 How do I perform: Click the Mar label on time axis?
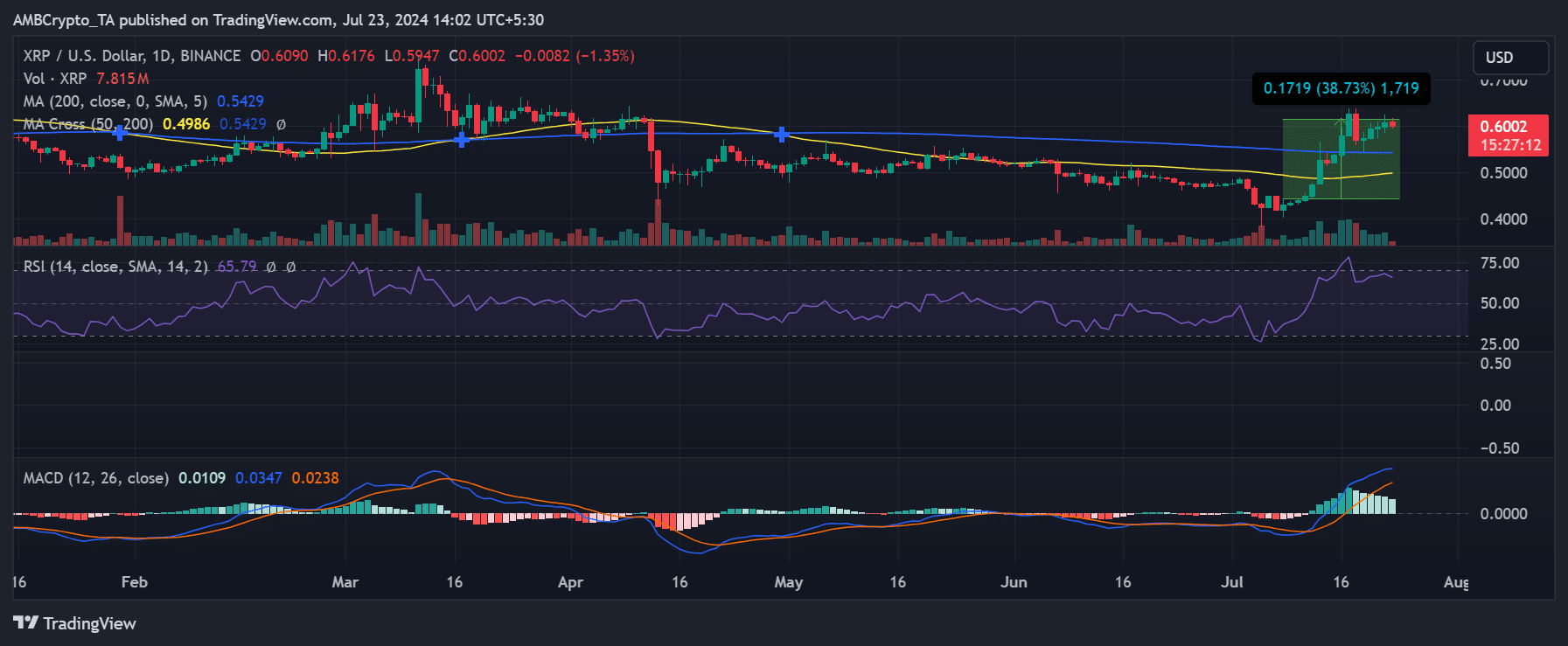(345, 582)
